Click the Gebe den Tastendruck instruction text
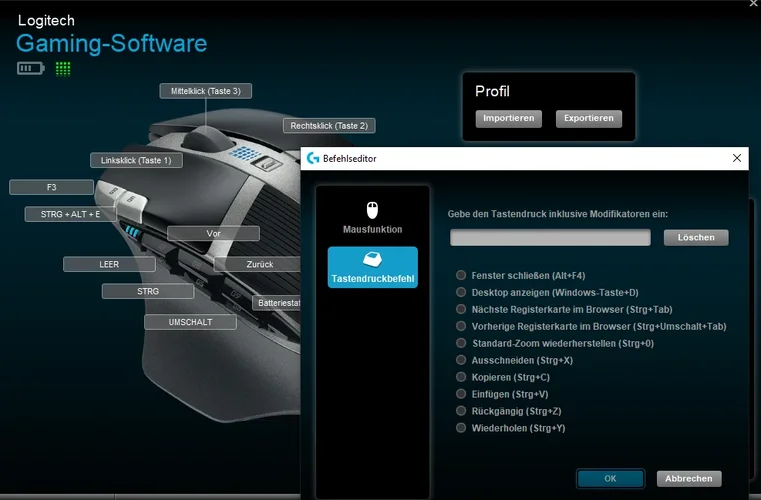The height and width of the screenshot is (500, 761). 558,214
